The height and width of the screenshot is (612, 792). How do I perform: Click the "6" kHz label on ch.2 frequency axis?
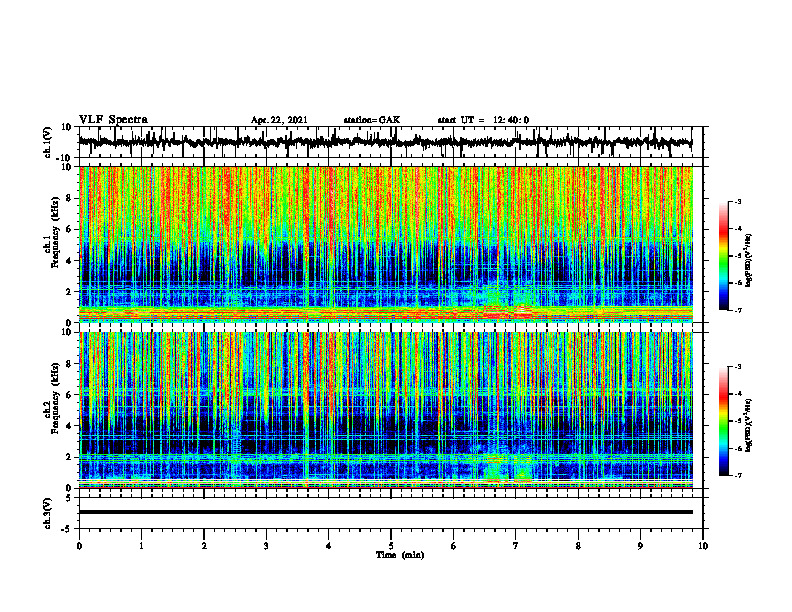tap(70, 395)
